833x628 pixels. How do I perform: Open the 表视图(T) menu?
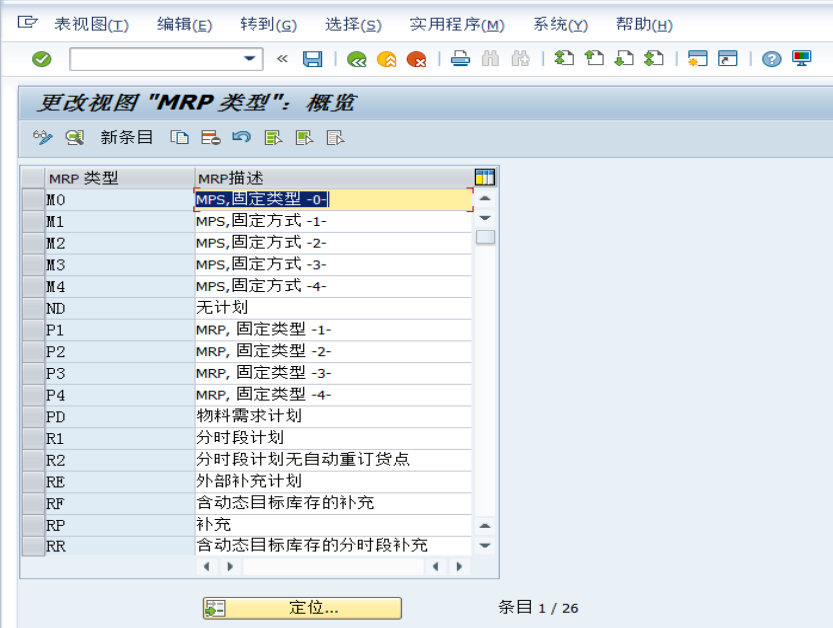point(91,24)
